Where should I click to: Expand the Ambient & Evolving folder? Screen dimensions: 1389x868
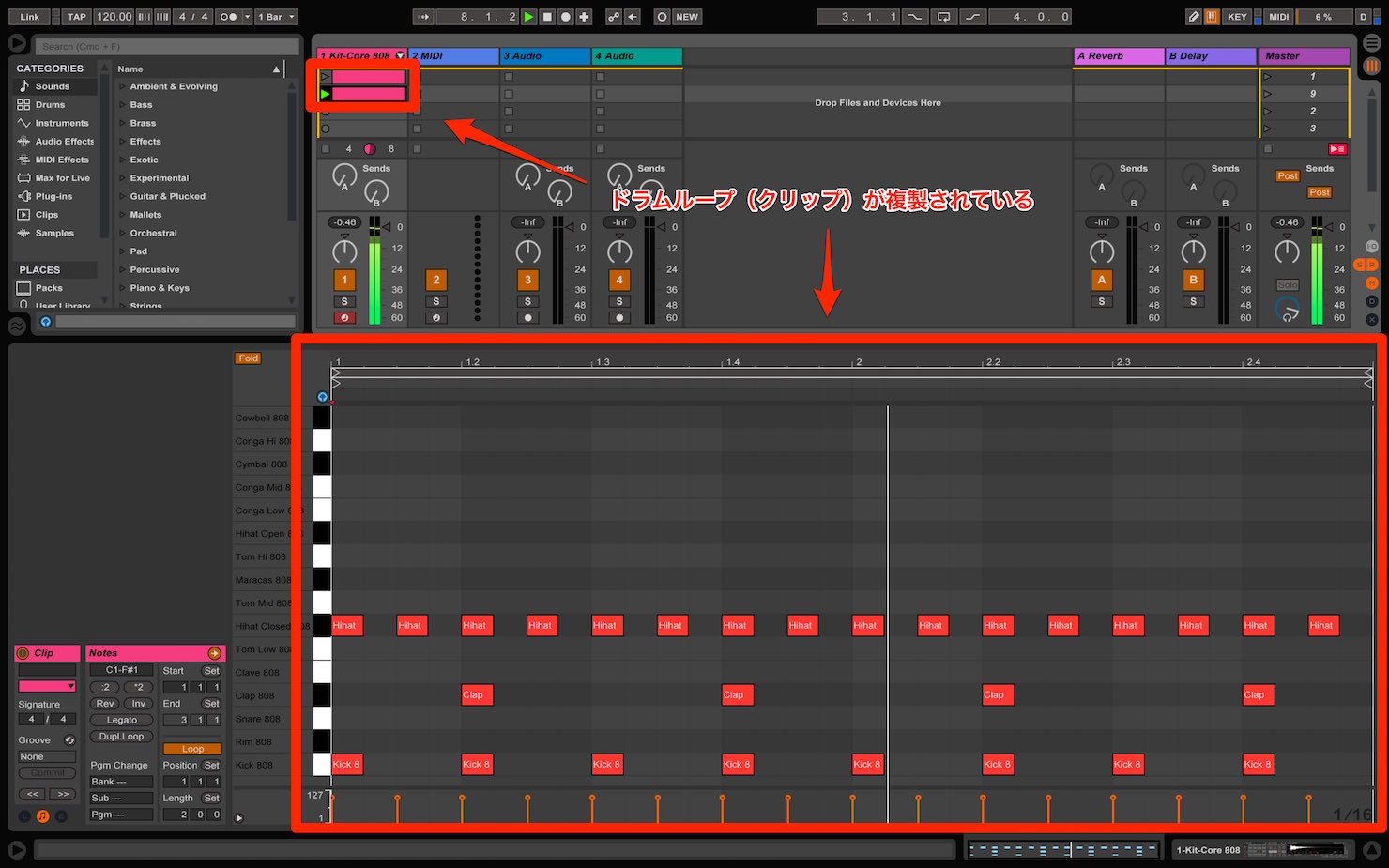pos(122,86)
